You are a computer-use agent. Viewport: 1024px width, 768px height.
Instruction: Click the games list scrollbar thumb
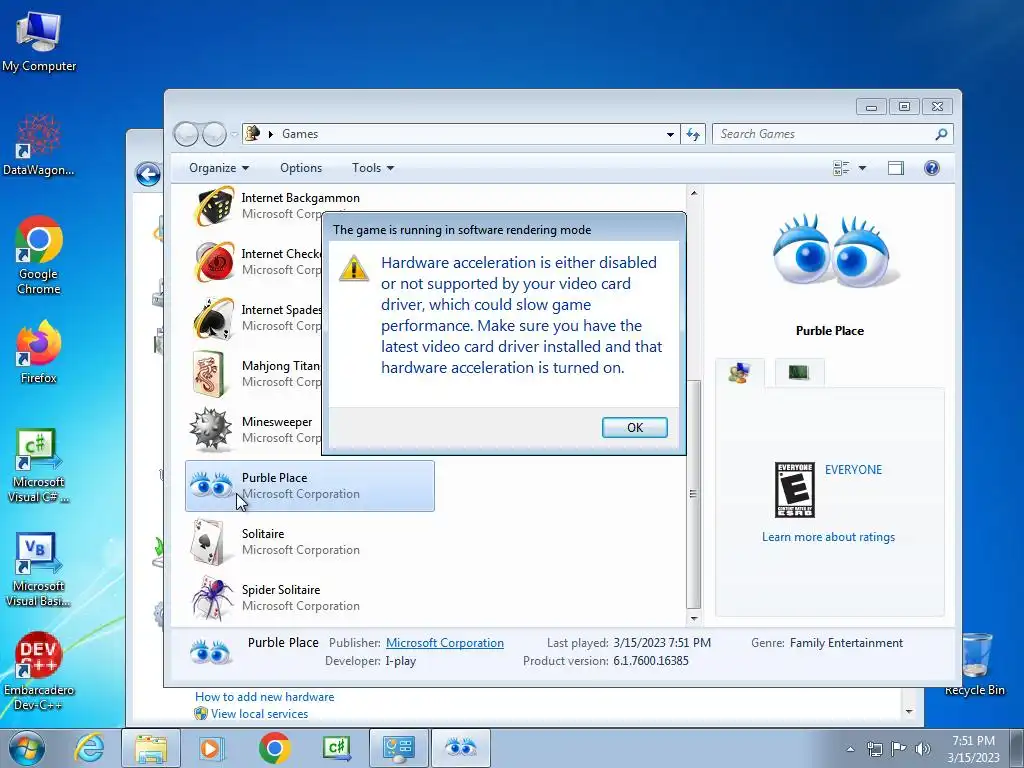(694, 494)
